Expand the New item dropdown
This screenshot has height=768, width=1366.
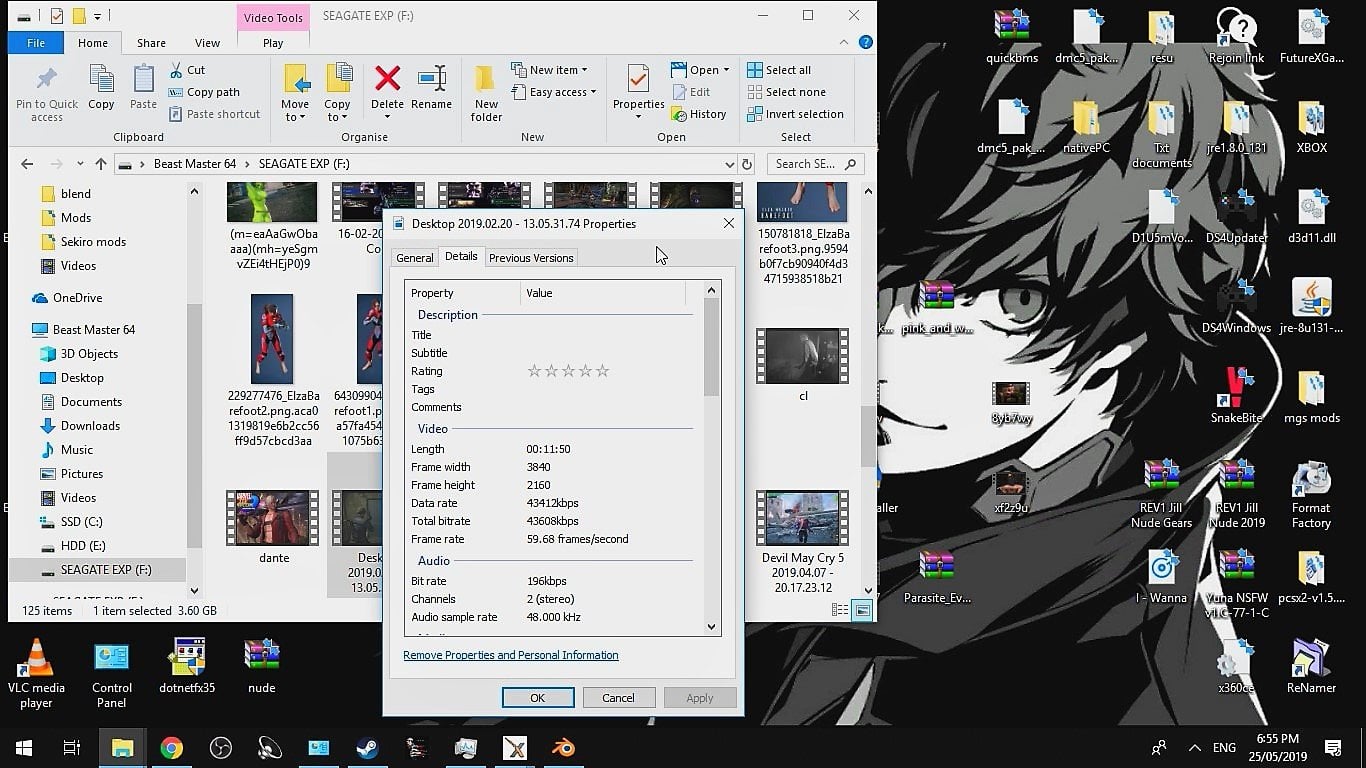(x=549, y=70)
